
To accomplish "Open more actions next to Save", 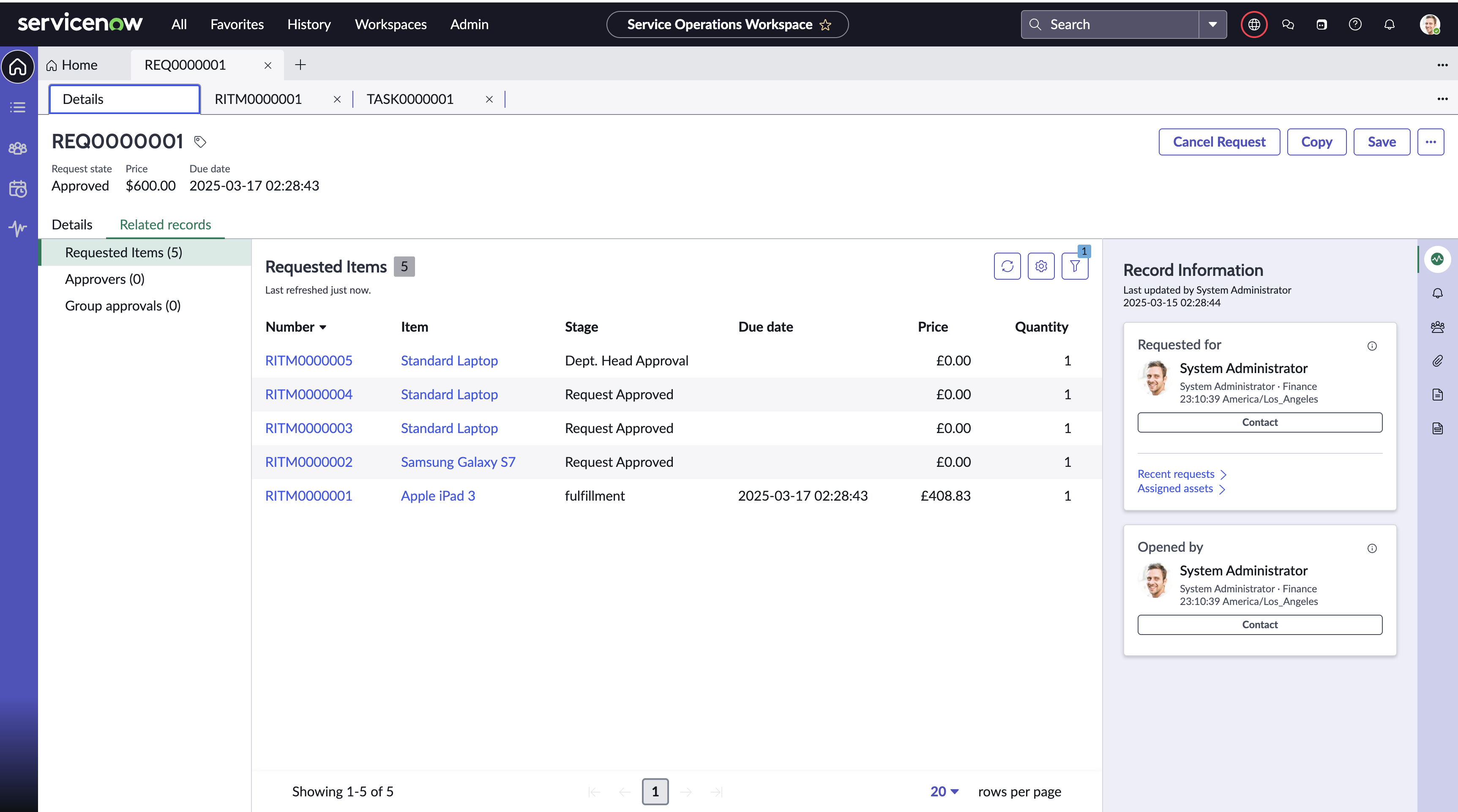I will coord(1430,142).
